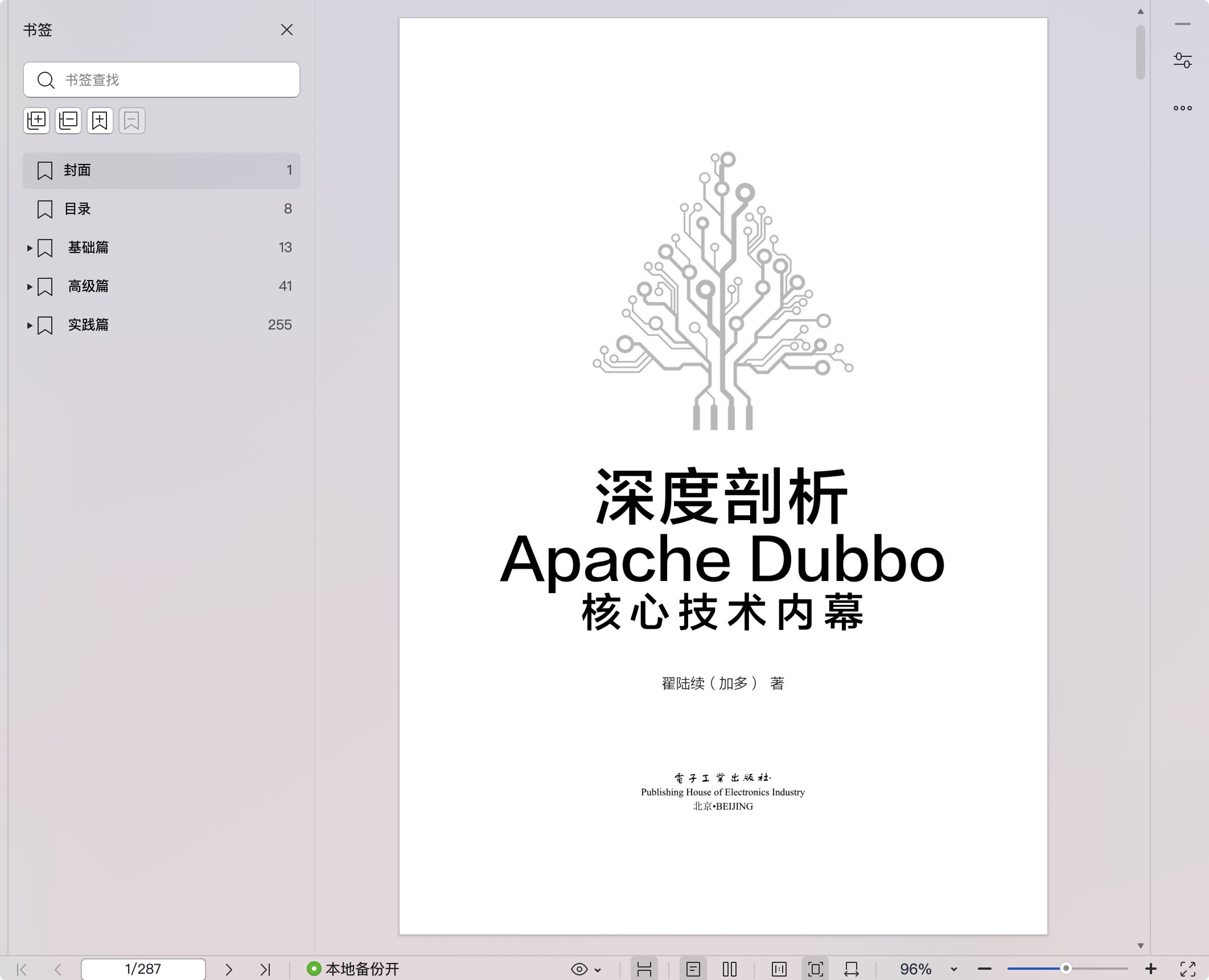Click the delete bookmark icon

coord(132,121)
